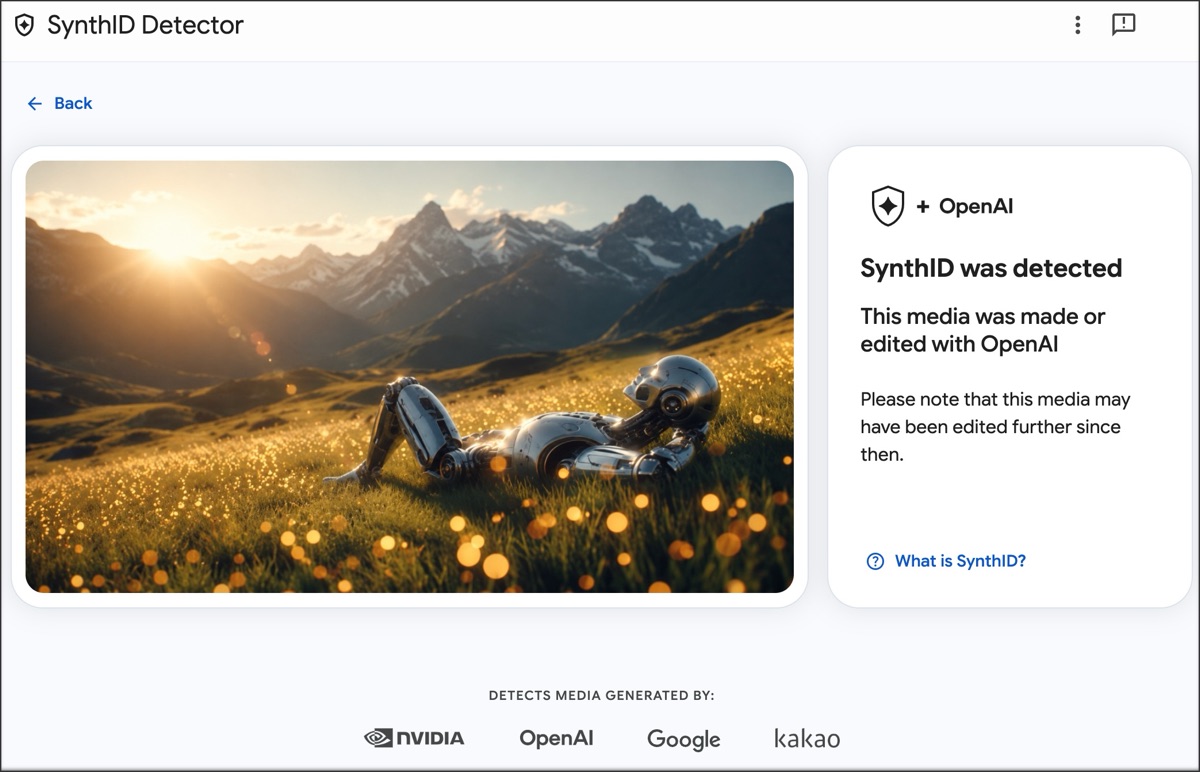Click the SynthID sparkle shield icon
This screenshot has width=1200, height=772.
(x=888, y=206)
